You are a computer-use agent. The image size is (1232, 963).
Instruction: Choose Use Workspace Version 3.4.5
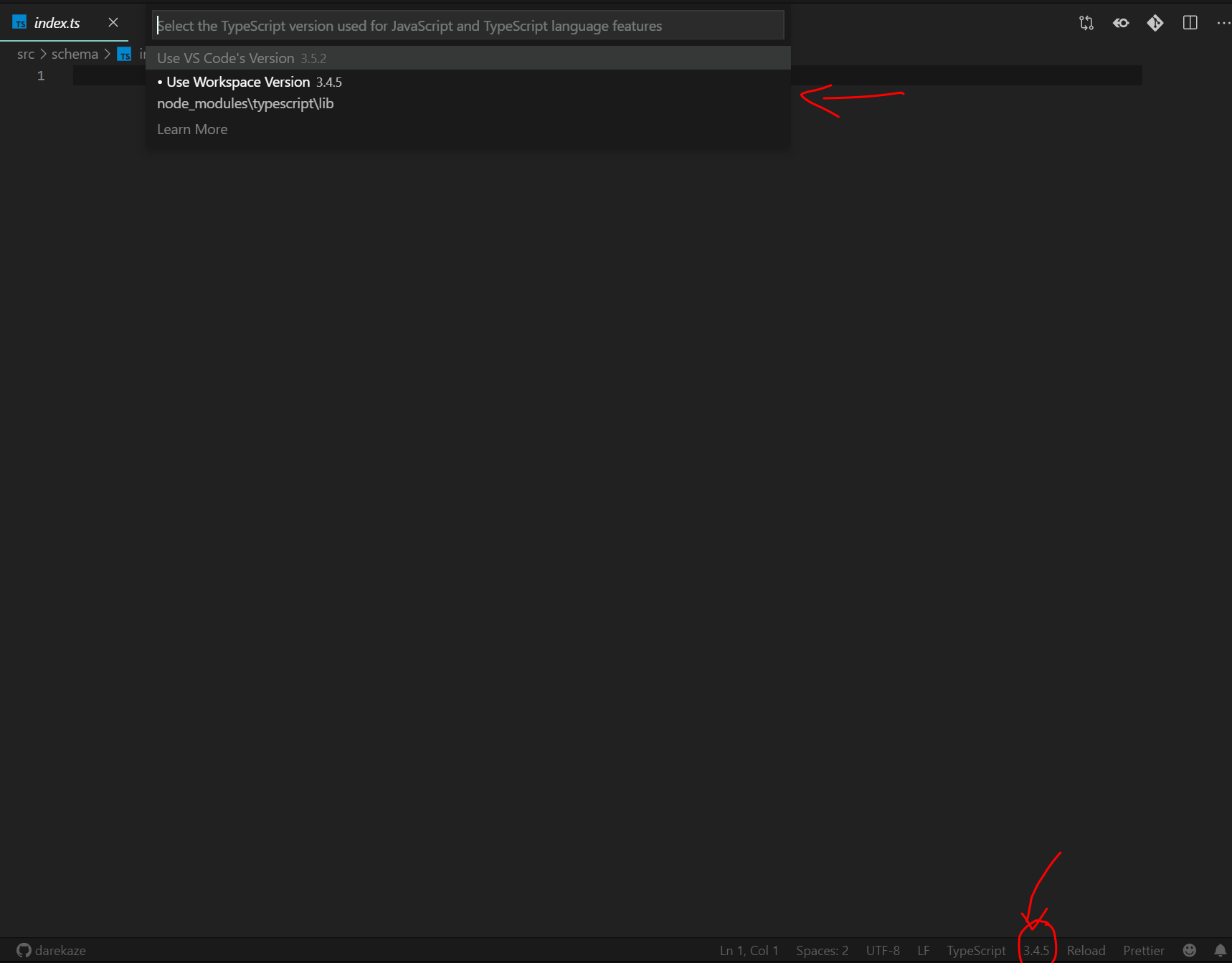click(x=468, y=92)
